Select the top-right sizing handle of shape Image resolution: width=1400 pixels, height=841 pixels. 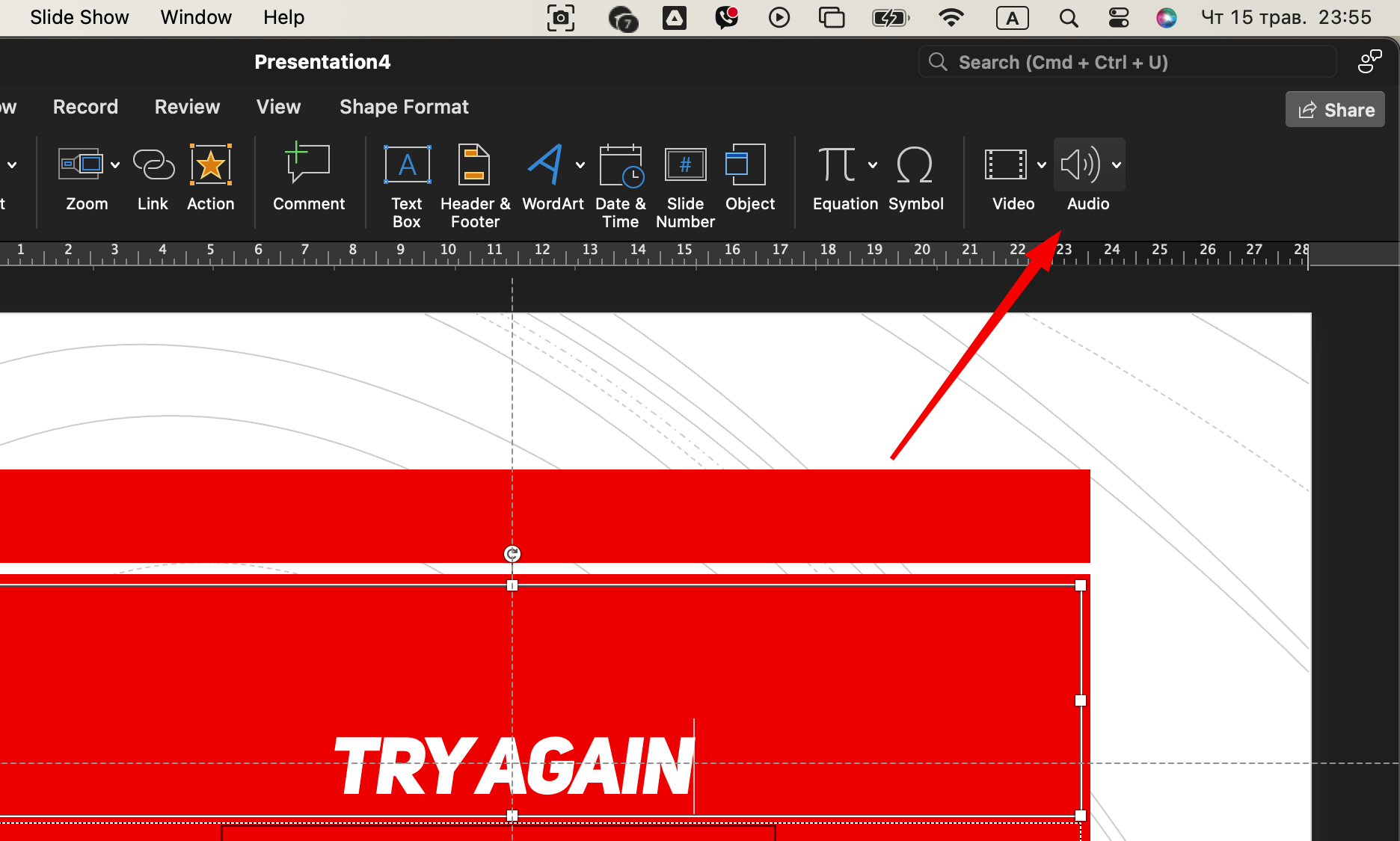click(1081, 585)
